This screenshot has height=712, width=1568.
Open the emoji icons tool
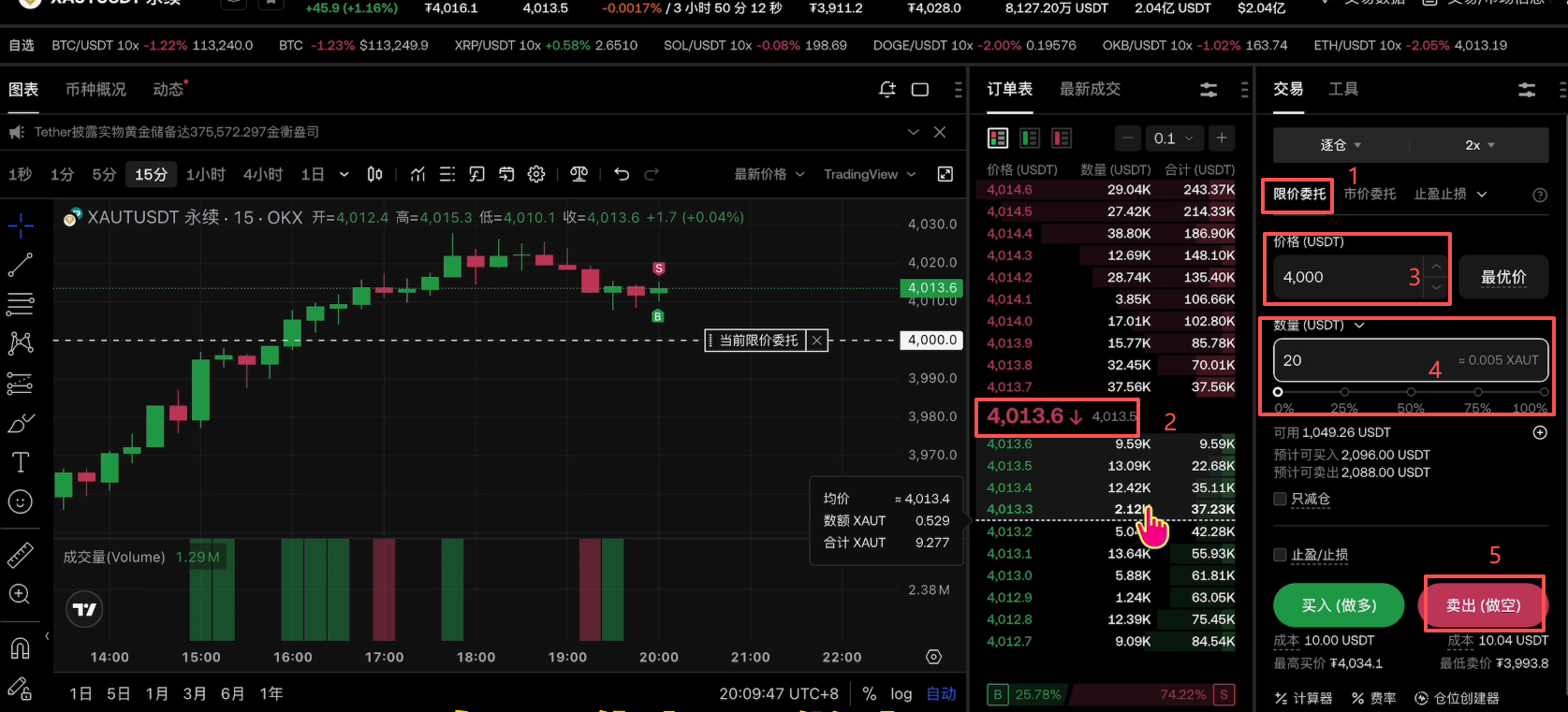click(21, 502)
